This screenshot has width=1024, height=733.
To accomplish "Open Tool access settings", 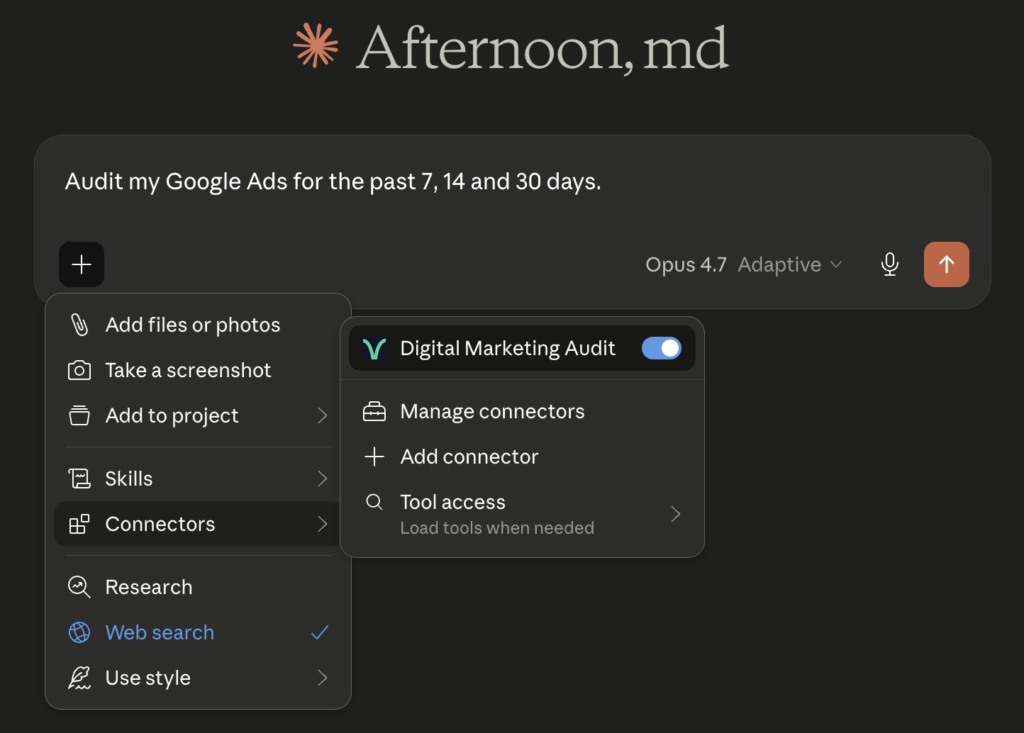I will pos(522,514).
